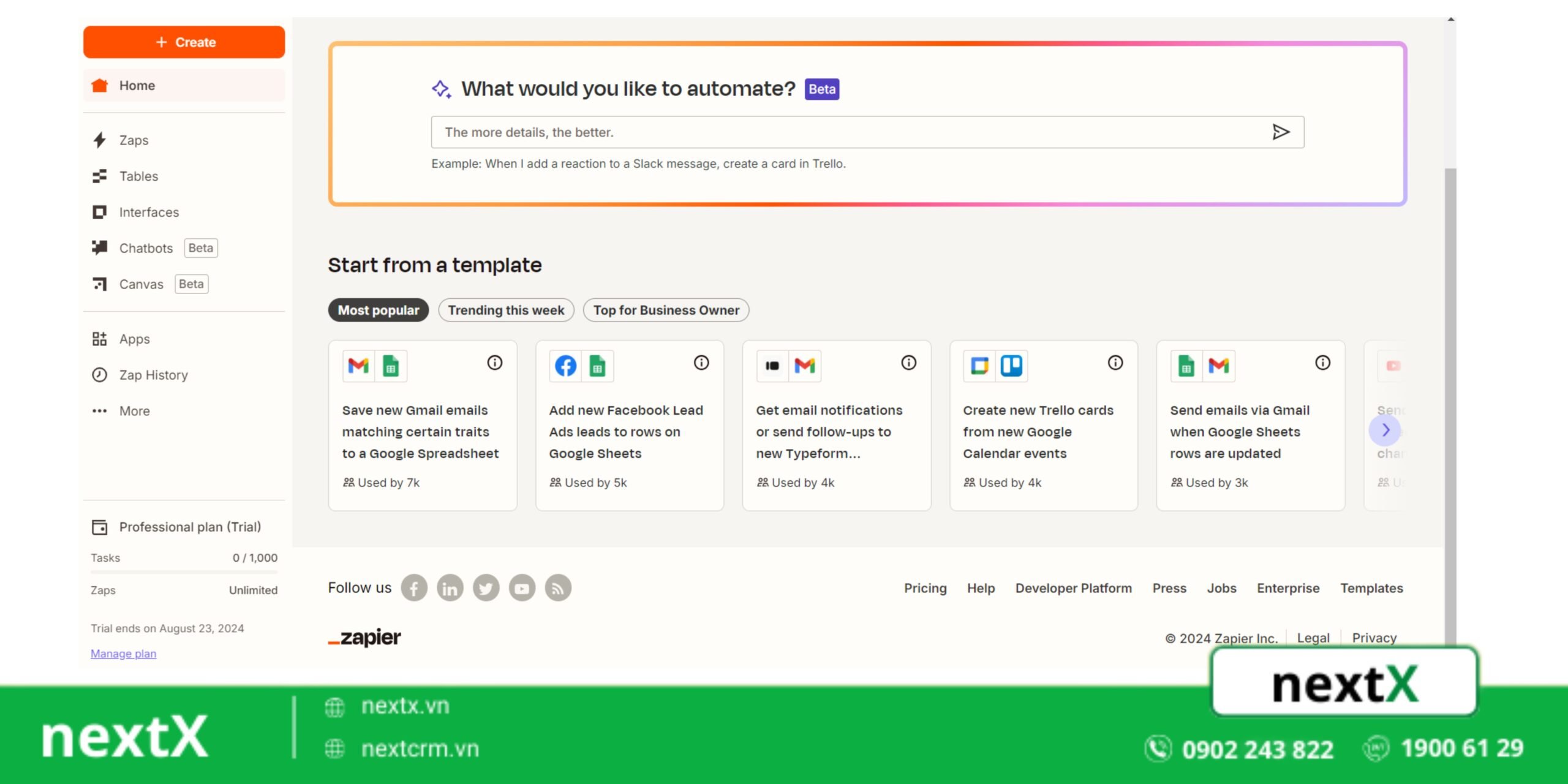Click the automation description input field
Viewport: 1568px width, 784px height.
pyautogui.click(x=845, y=132)
